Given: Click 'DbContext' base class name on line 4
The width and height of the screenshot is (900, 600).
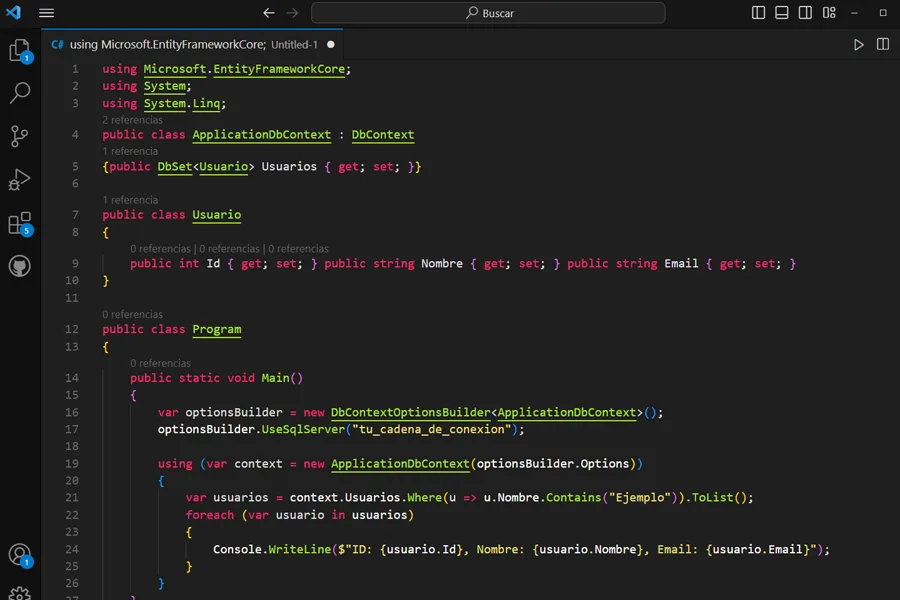Looking at the screenshot, I should (x=383, y=134).
